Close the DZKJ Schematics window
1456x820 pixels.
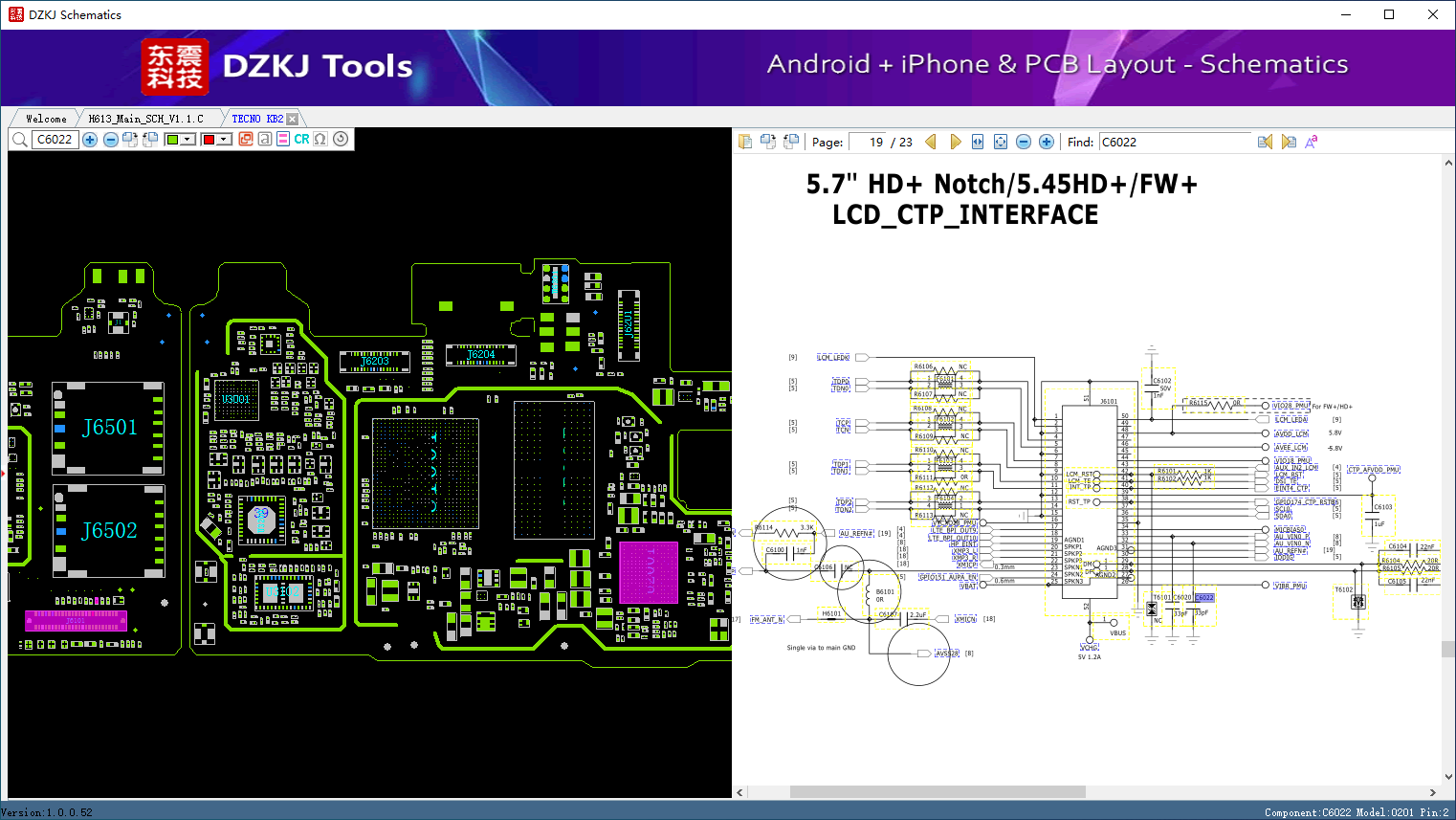pyautogui.click(x=1433, y=14)
